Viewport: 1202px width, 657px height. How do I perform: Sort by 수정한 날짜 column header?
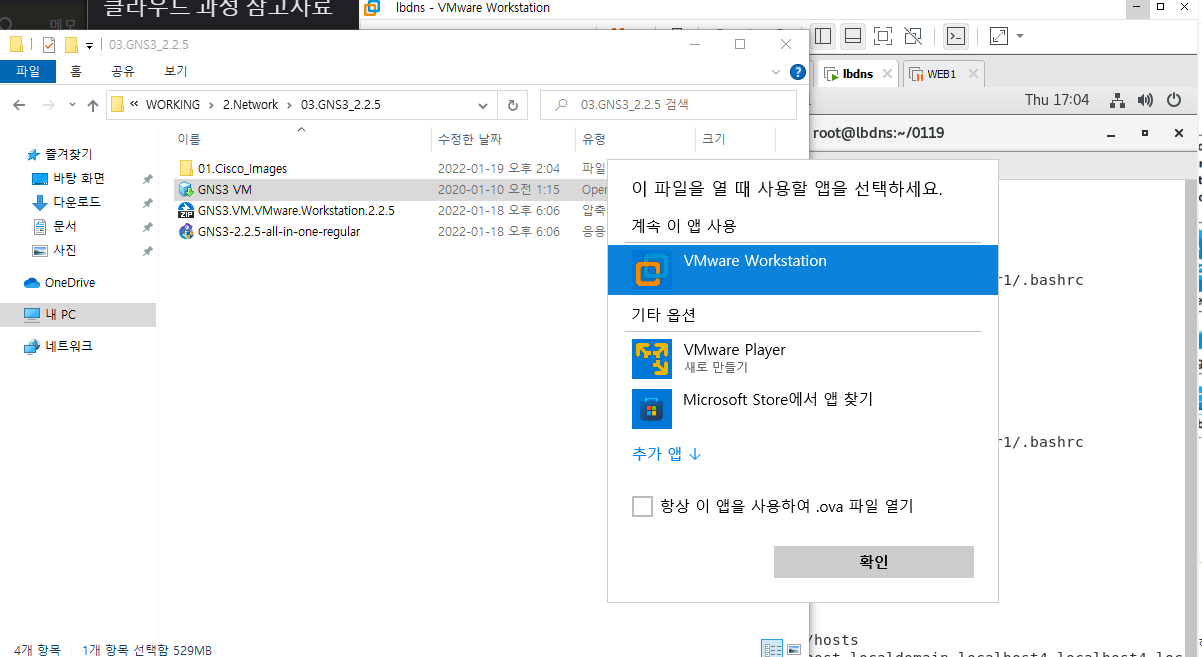coord(470,139)
